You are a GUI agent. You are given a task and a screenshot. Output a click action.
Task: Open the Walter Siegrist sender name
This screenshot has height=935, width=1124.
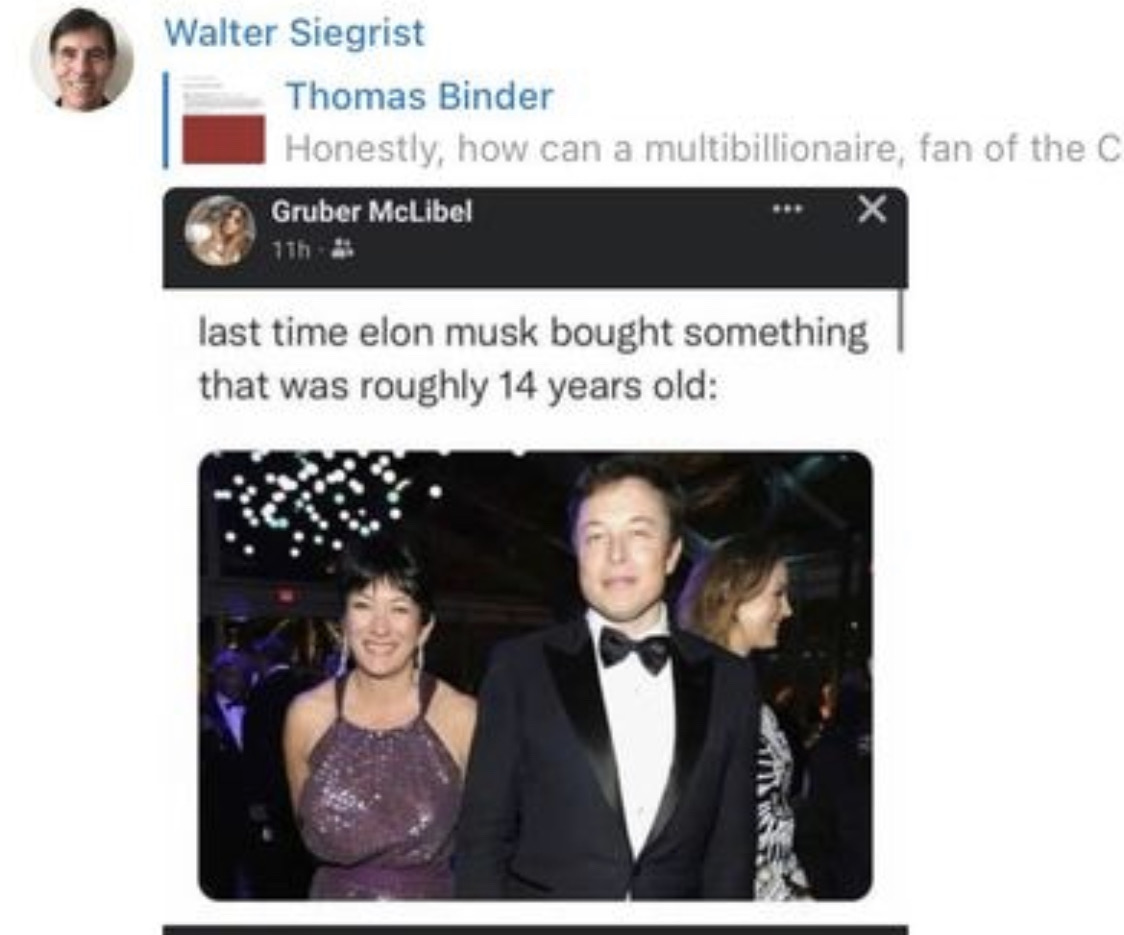pyautogui.click(x=294, y=33)
